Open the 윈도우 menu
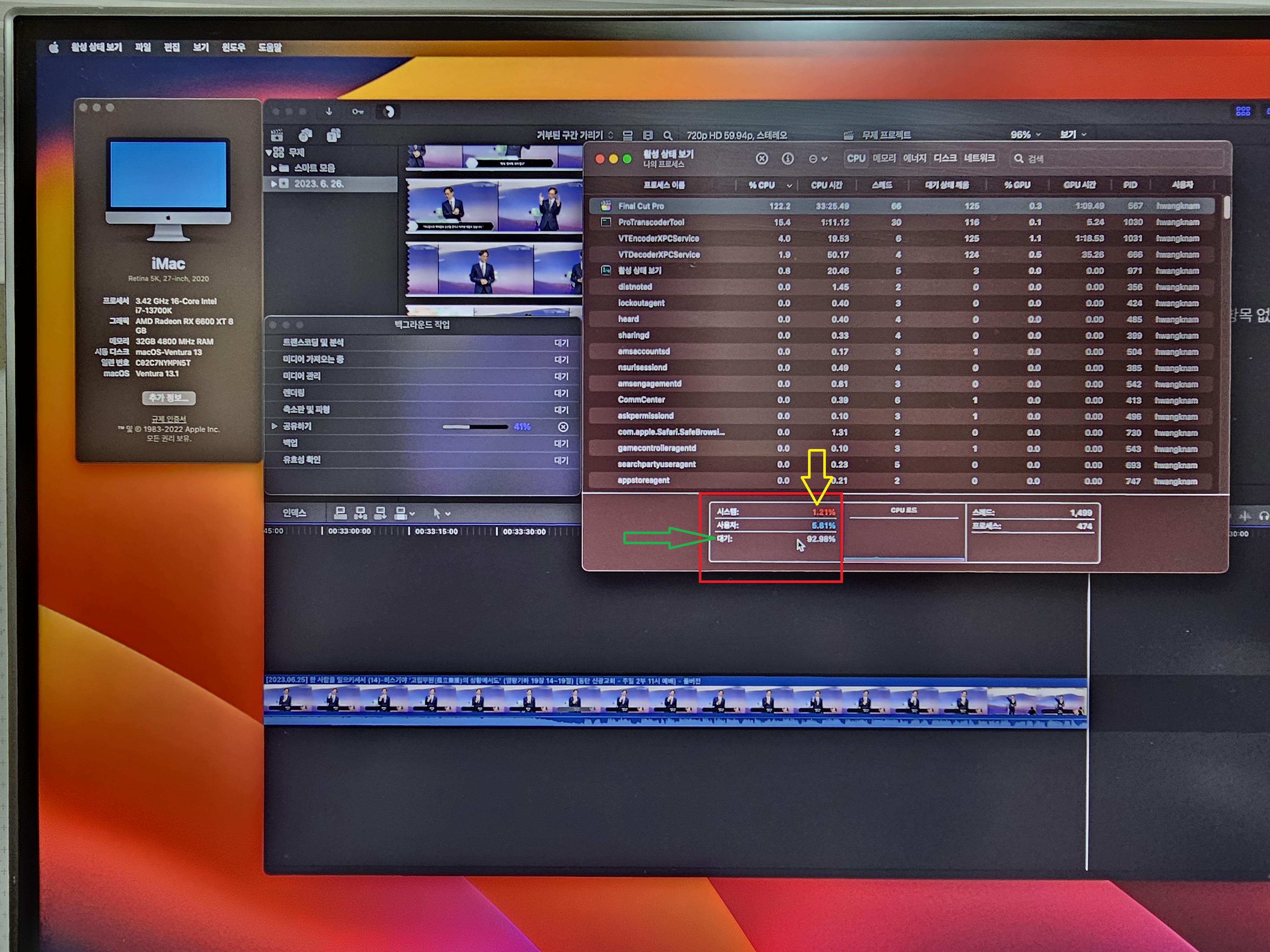 tap(233, 48)
